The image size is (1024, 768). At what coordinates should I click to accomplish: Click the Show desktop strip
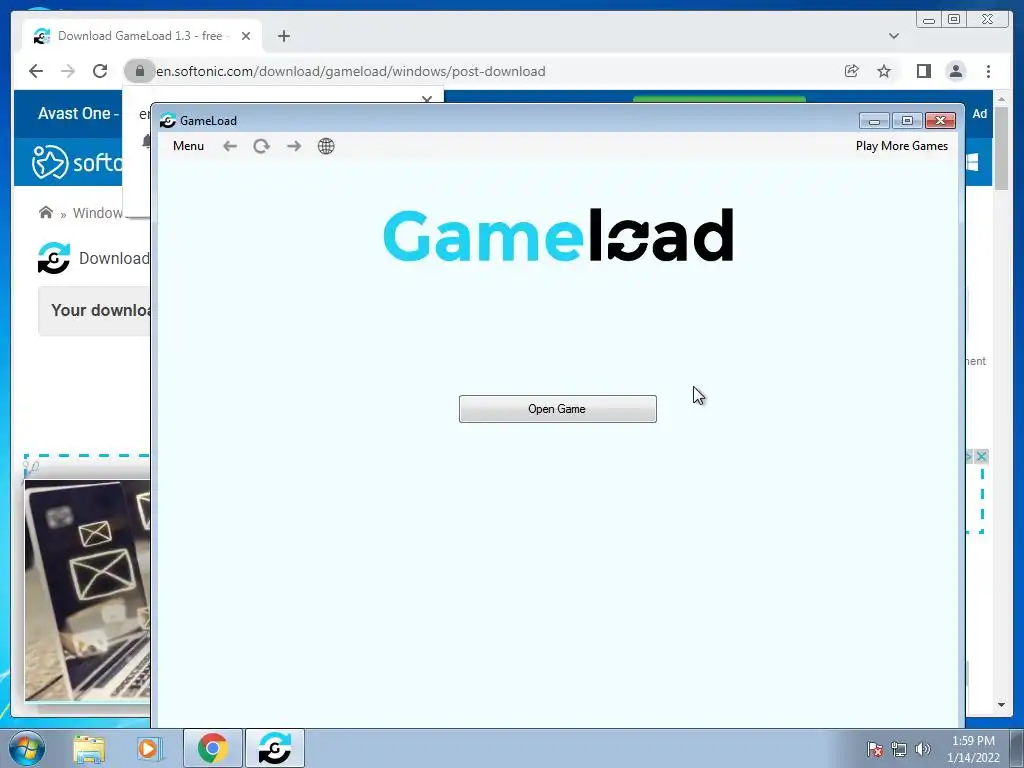point(1017,748)
